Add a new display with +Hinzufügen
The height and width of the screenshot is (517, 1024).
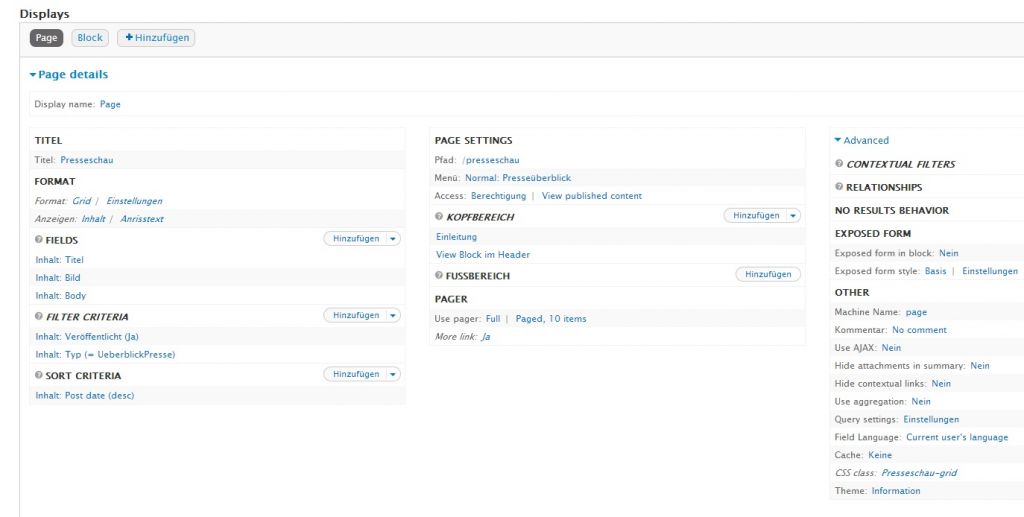155,38
